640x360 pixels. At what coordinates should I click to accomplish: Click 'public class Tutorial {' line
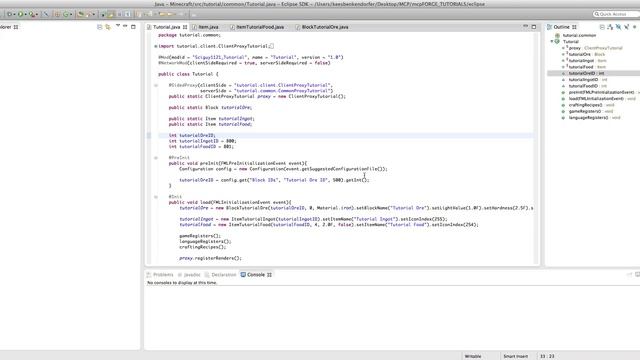coord(188,74)
